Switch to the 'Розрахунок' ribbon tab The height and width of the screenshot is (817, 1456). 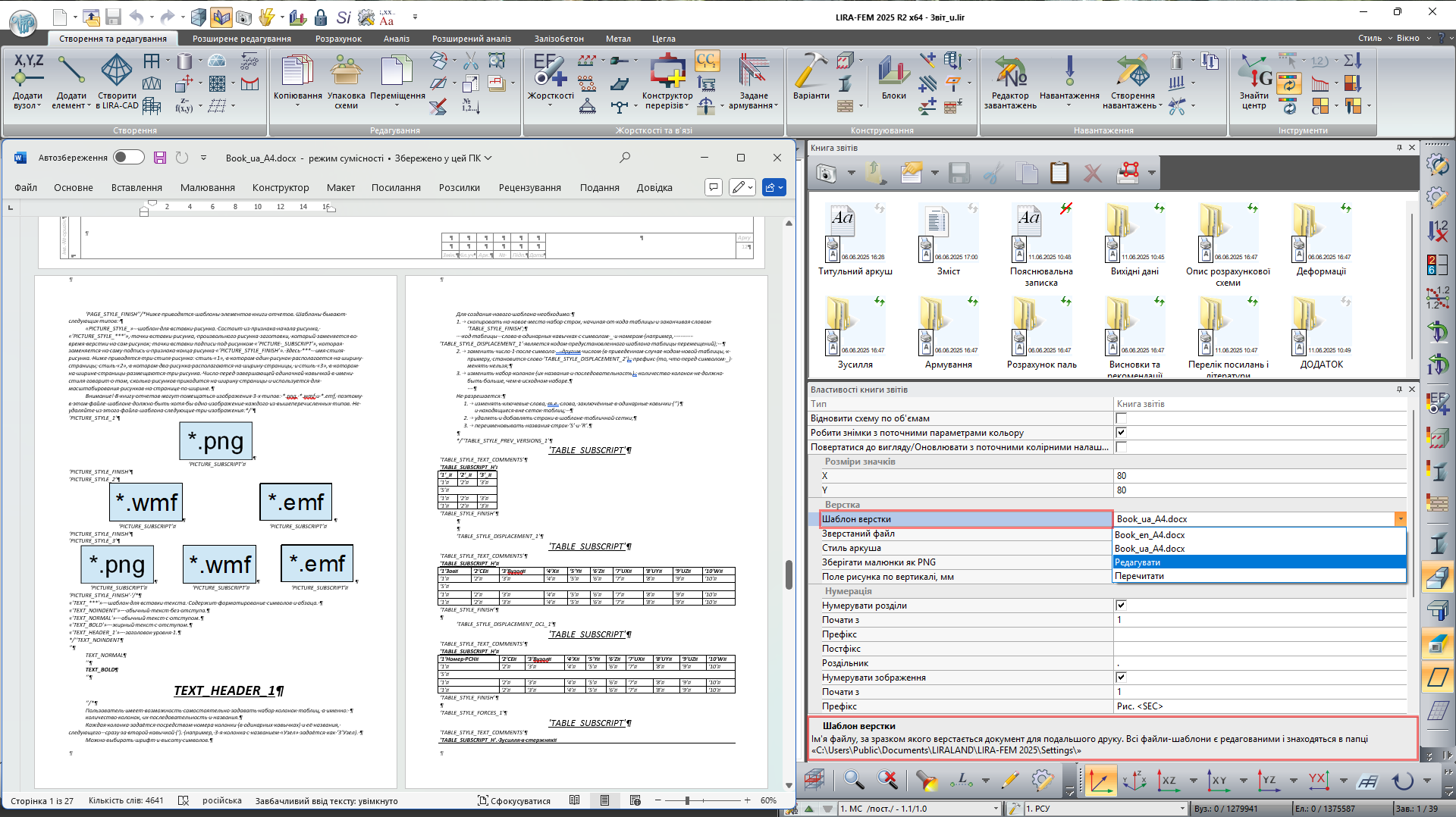point(338,39)
